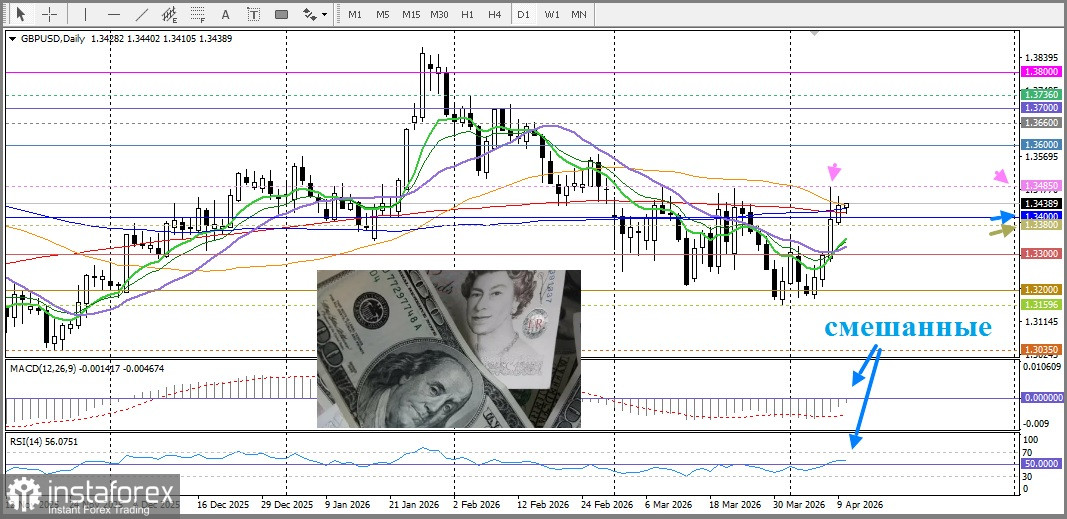The image size is (1067, 519).
Task: Click the 1.38395 price scale value
Action: click(x=1043, y=58)
